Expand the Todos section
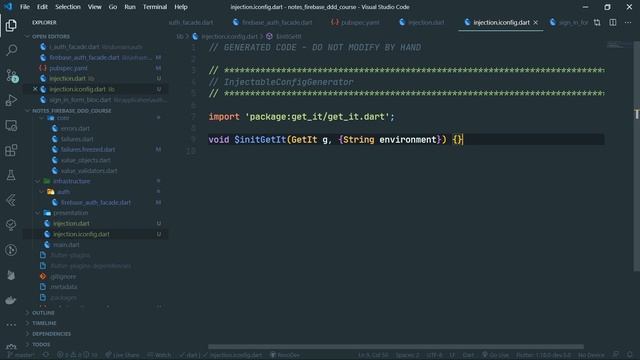640x360 pixels. [41, 344]
